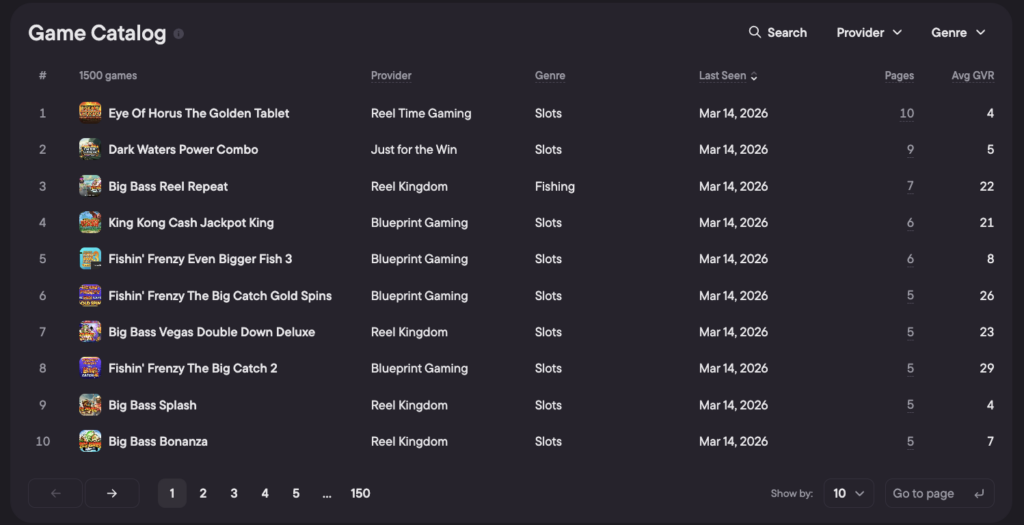Click Pages count 10 for Eye Of Horus

pos(906,113)
